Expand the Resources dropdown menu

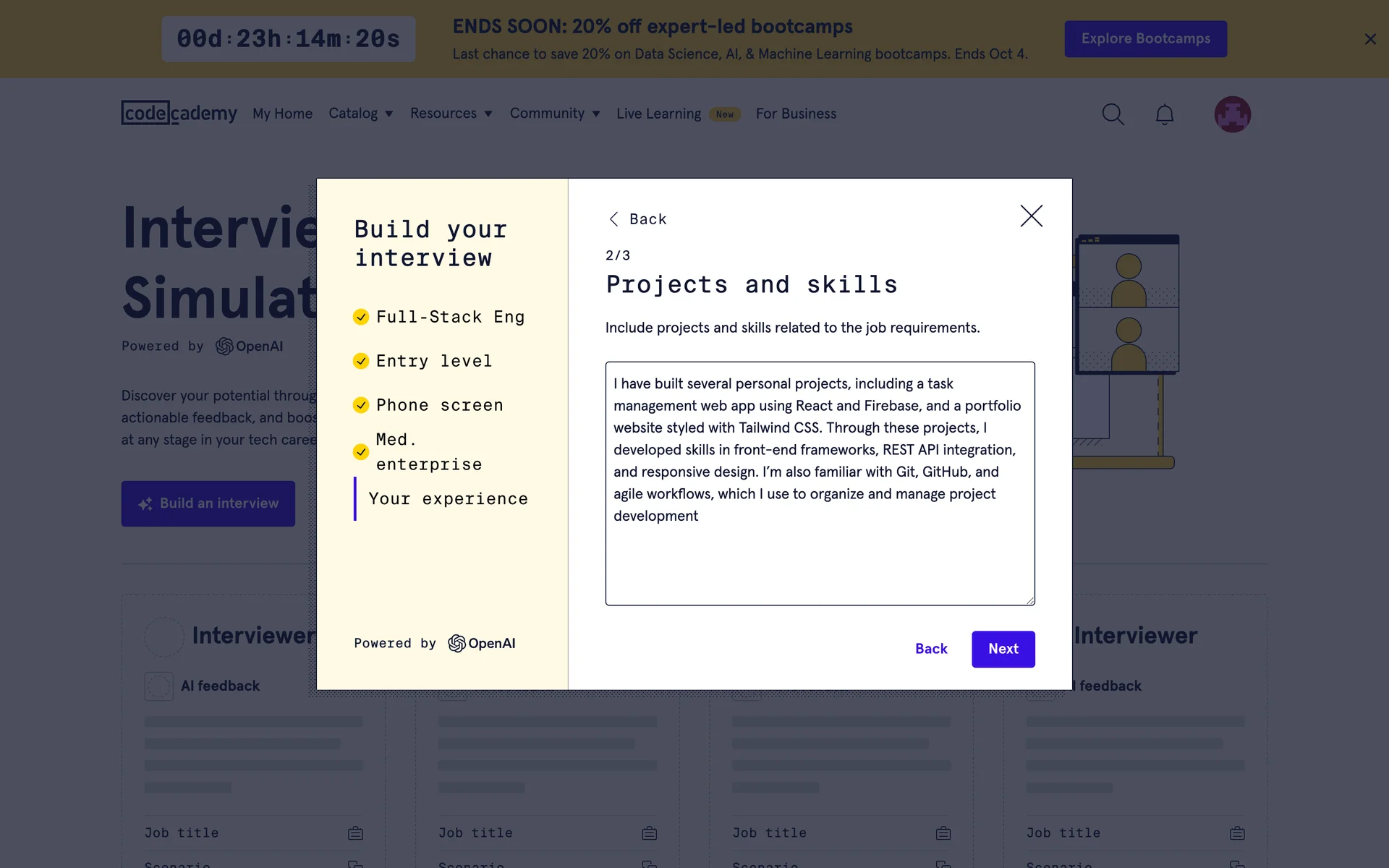click(451, 114)
